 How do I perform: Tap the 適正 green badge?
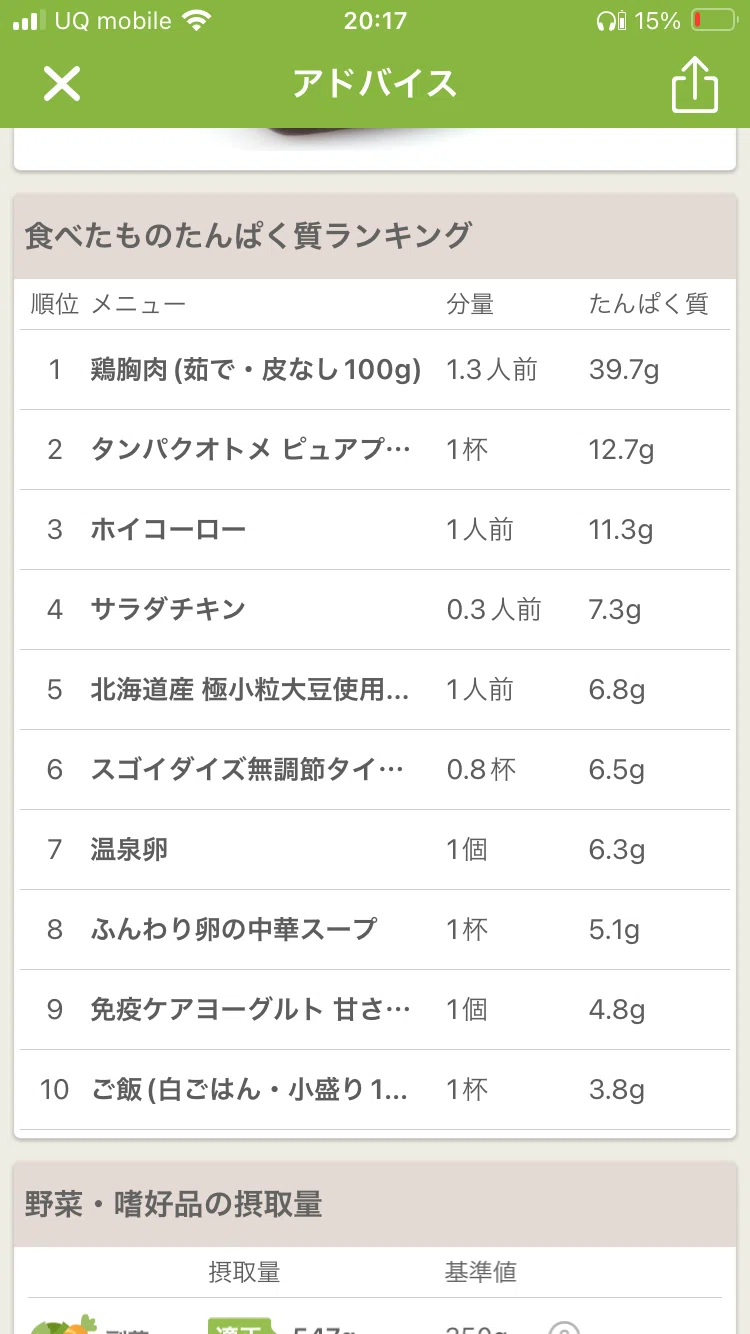pyautogui.click(x=242, y=1326)
